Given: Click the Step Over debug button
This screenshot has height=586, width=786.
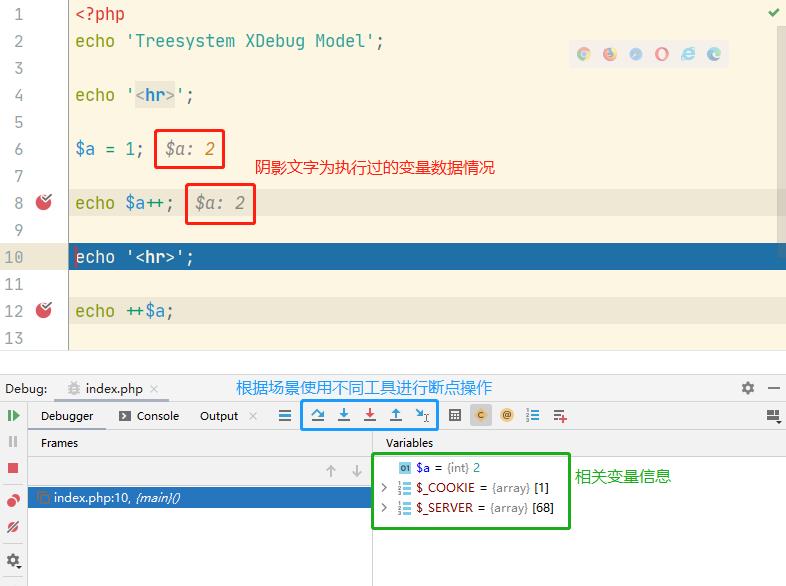Looking at the screenshot, I should pyautogui.click(x=318, y=415).
